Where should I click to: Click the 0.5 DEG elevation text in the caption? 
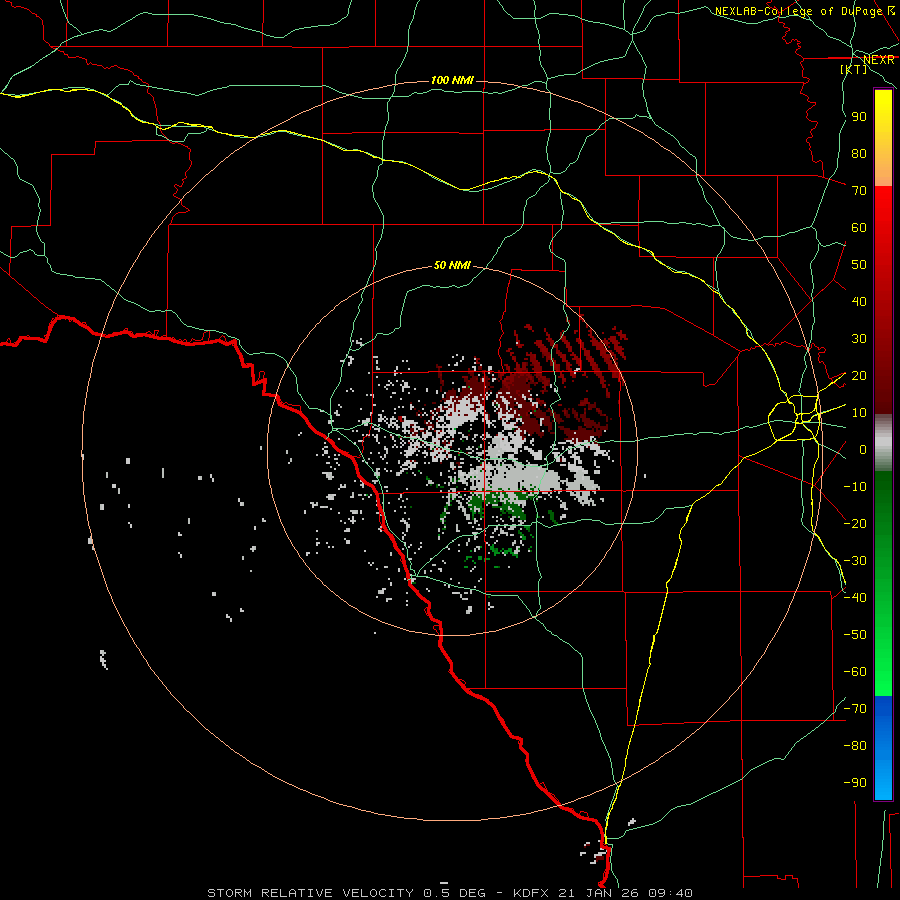tap(455, 893)
